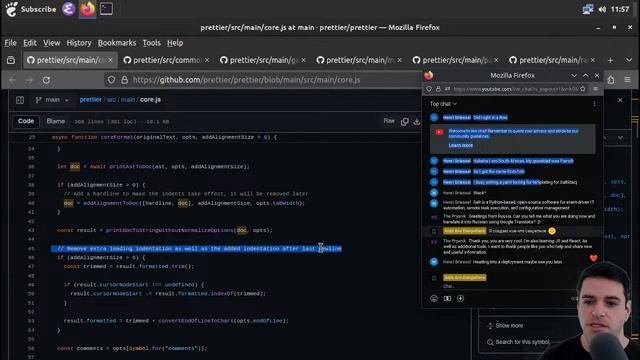Open the Help menu
Viewport: 640px width, 360px height.
(175, 43)
